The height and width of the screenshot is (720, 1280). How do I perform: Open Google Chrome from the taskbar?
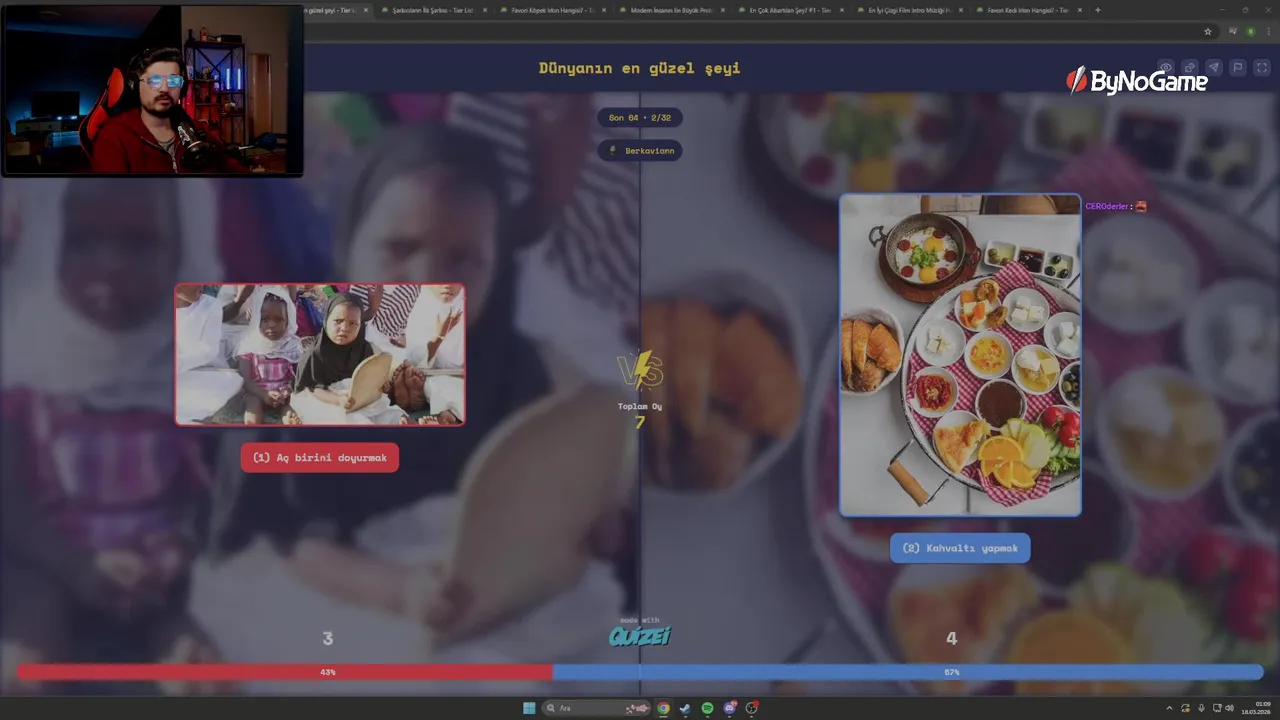pyautogui.click(x=663, y=708)
